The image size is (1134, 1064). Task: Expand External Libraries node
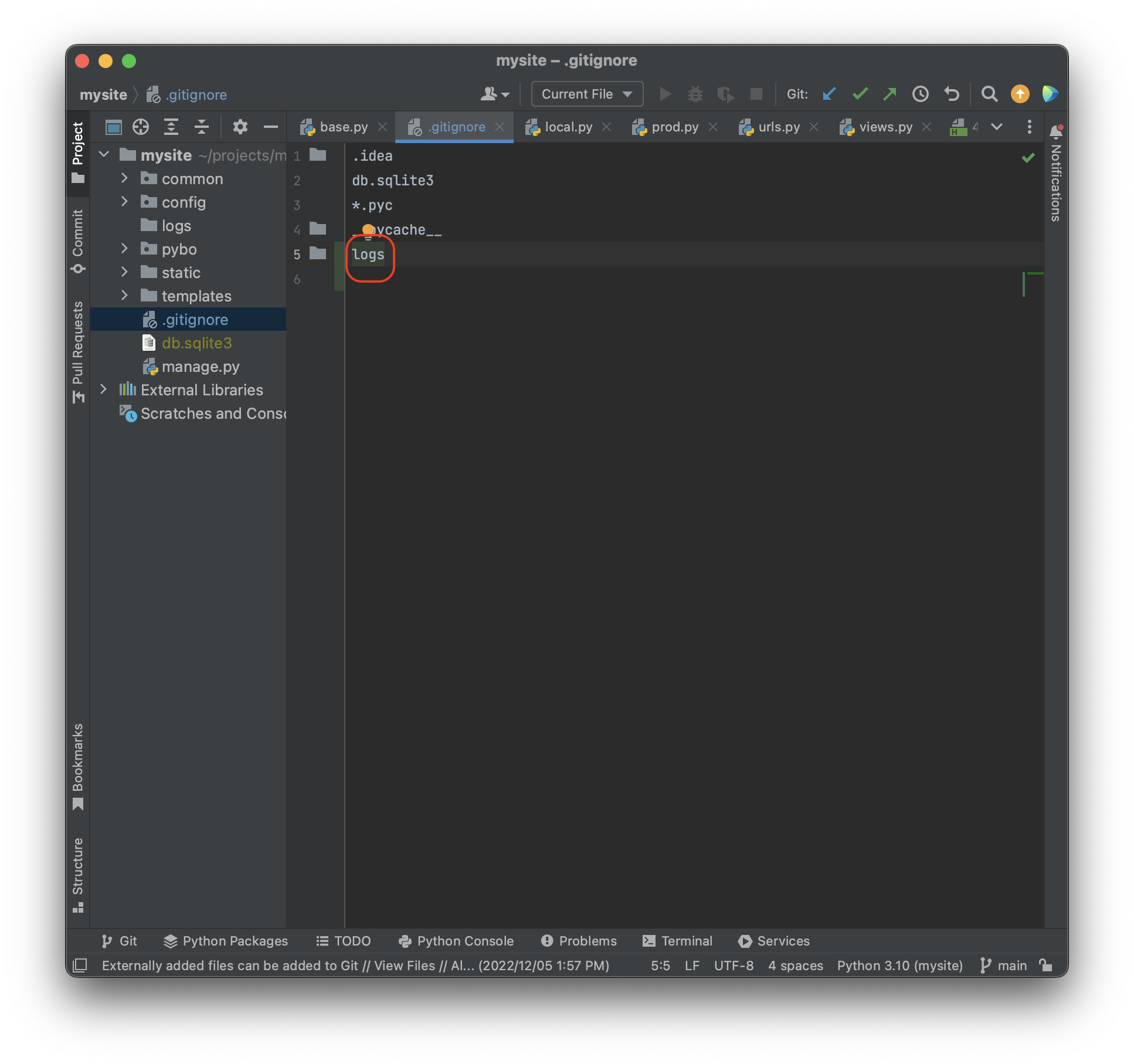[x=104, y=389]
